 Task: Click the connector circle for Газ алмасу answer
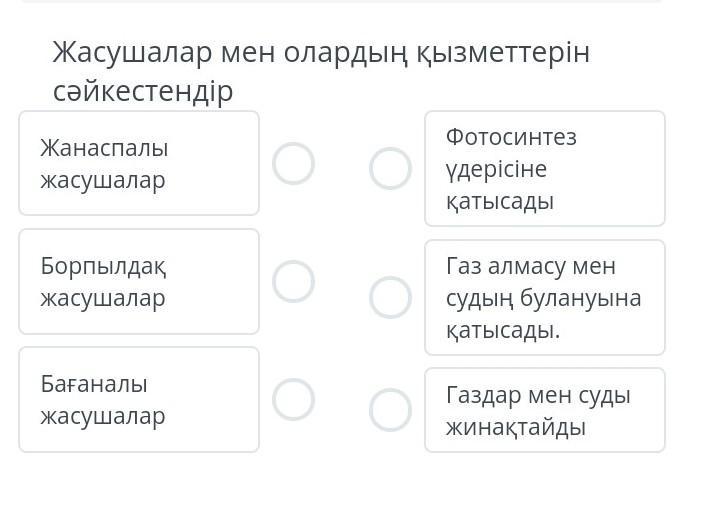390,297
